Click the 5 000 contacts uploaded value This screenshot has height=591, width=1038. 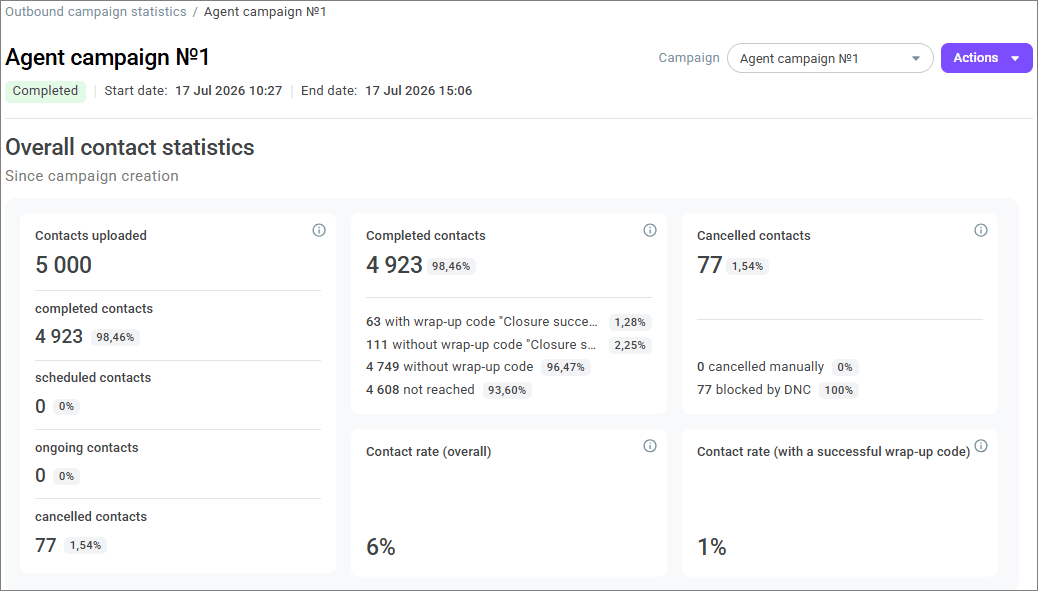(64, 265)
